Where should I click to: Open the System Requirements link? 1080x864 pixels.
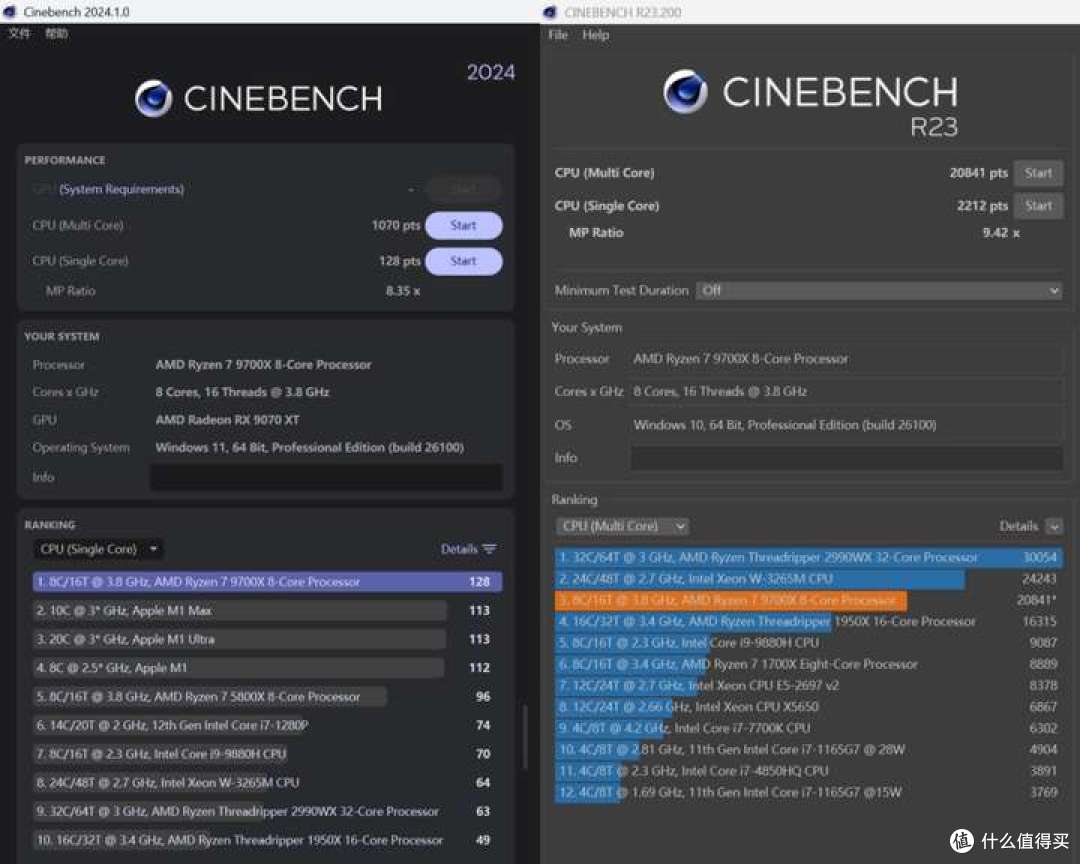(x=121, y=189)
